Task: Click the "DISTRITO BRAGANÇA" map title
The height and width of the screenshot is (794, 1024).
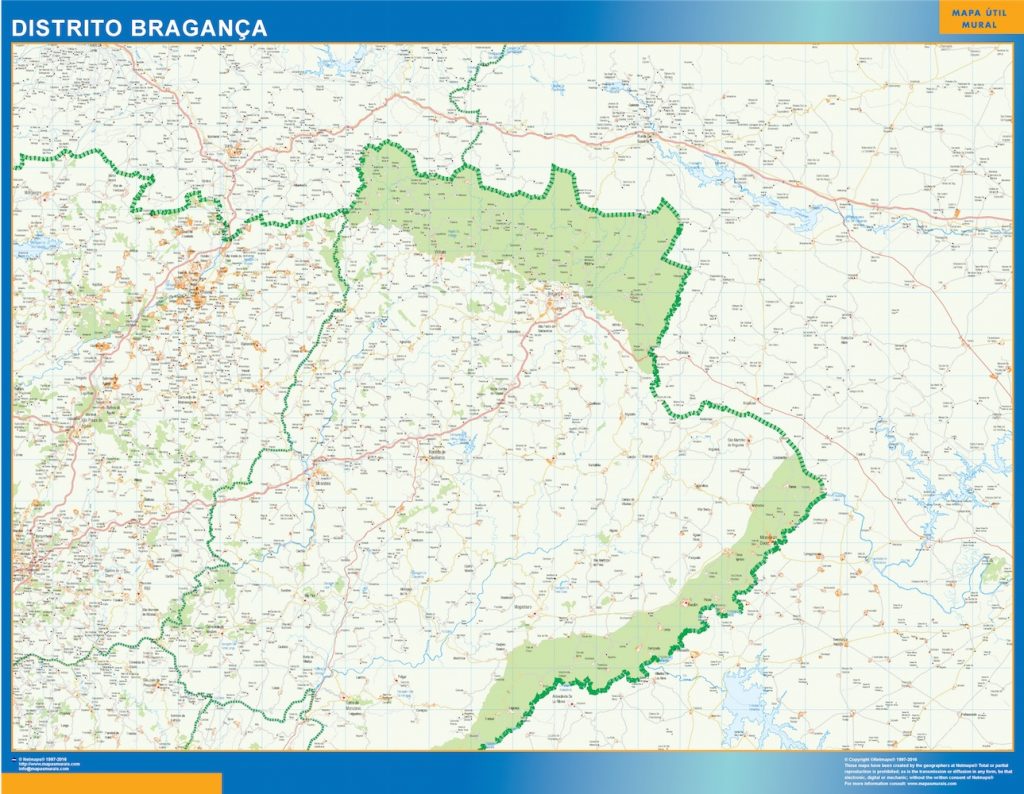Action: (140, 28)
